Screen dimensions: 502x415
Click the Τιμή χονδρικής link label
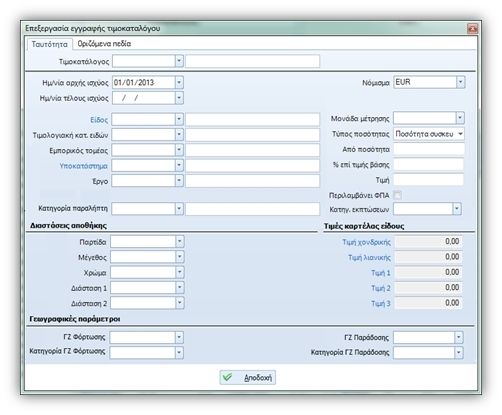366,242
